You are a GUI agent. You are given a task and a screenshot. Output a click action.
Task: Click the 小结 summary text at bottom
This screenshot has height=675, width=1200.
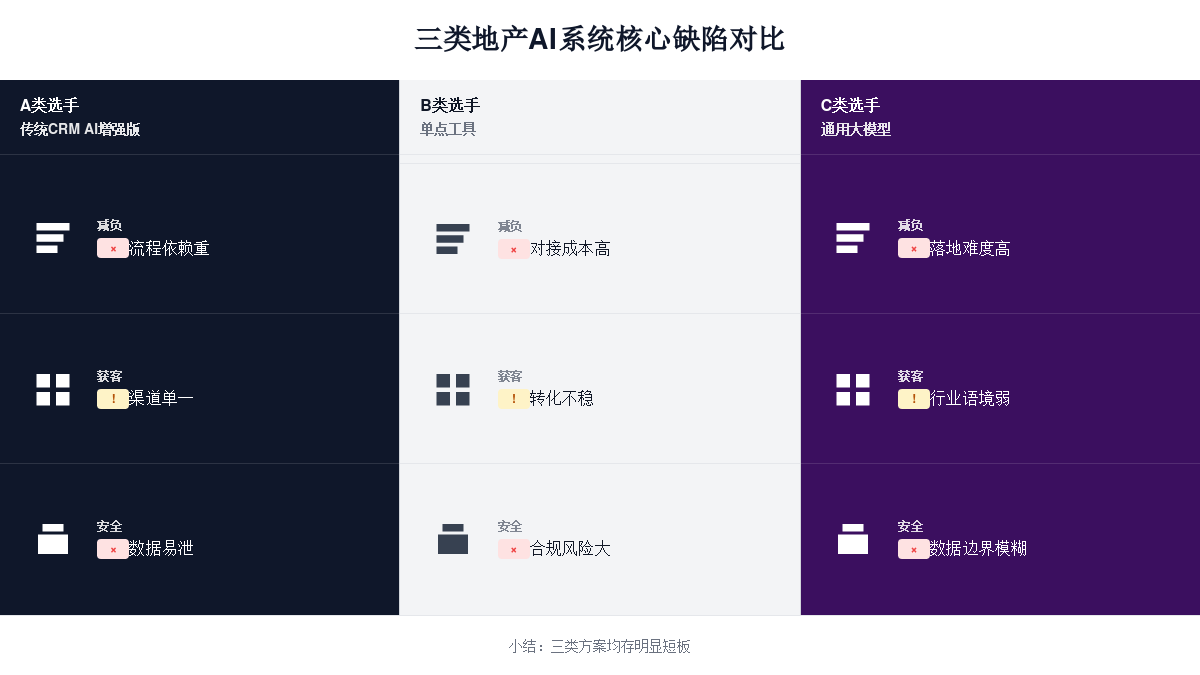click(600, 646)
